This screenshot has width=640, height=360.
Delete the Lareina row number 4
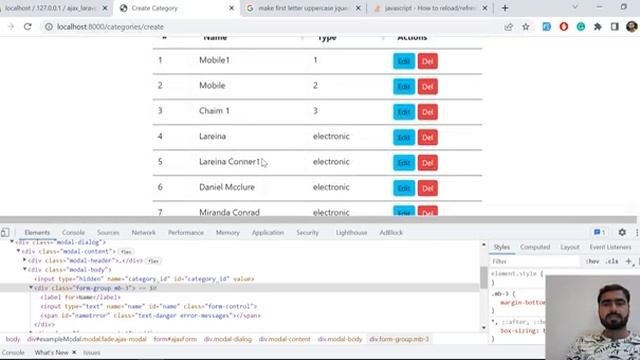click(427, 137)
